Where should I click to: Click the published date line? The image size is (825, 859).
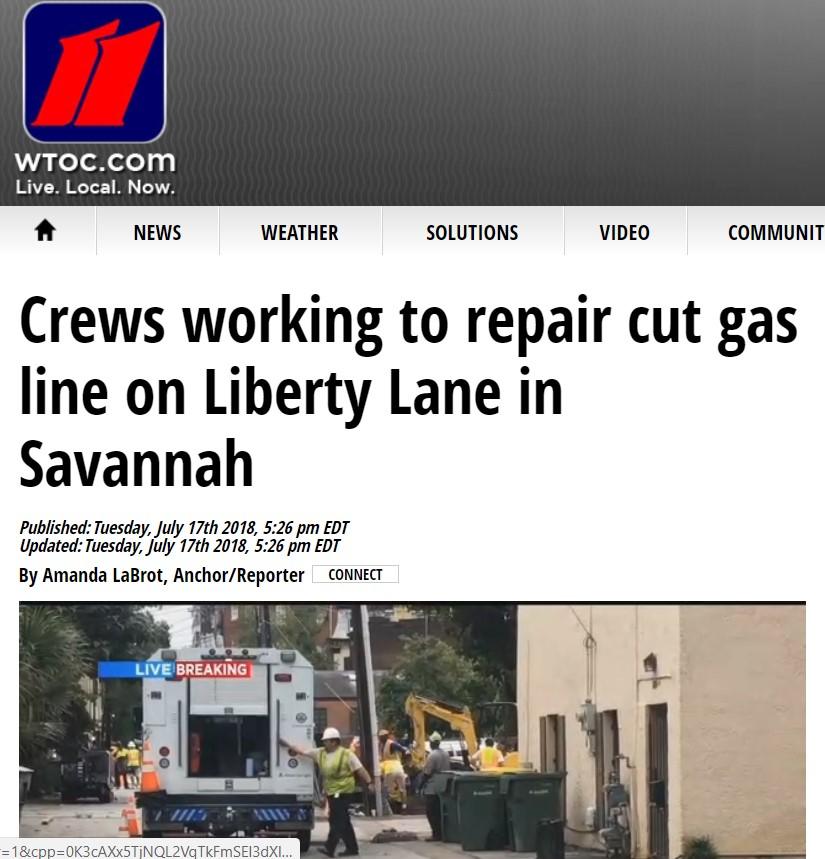[184, 528]
